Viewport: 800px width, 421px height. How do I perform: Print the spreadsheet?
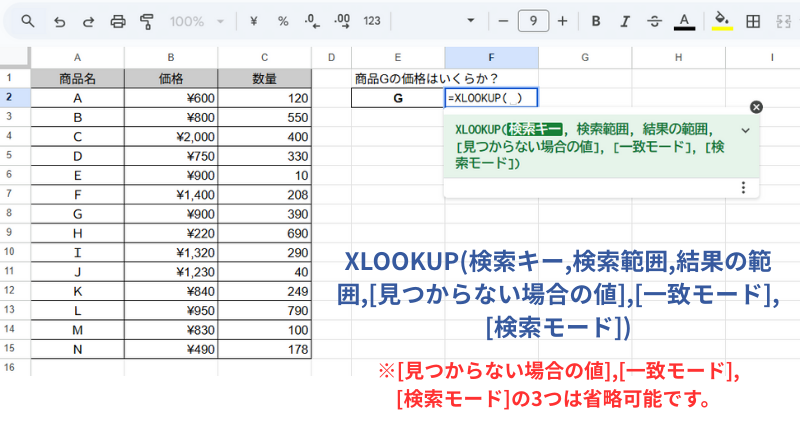(x=118, y=21)
